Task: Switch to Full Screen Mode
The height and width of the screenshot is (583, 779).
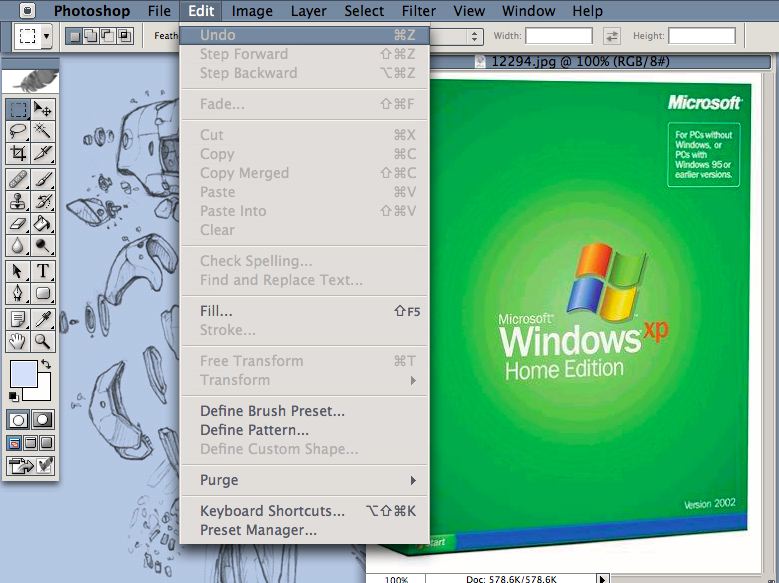Action: click(47, 443)
